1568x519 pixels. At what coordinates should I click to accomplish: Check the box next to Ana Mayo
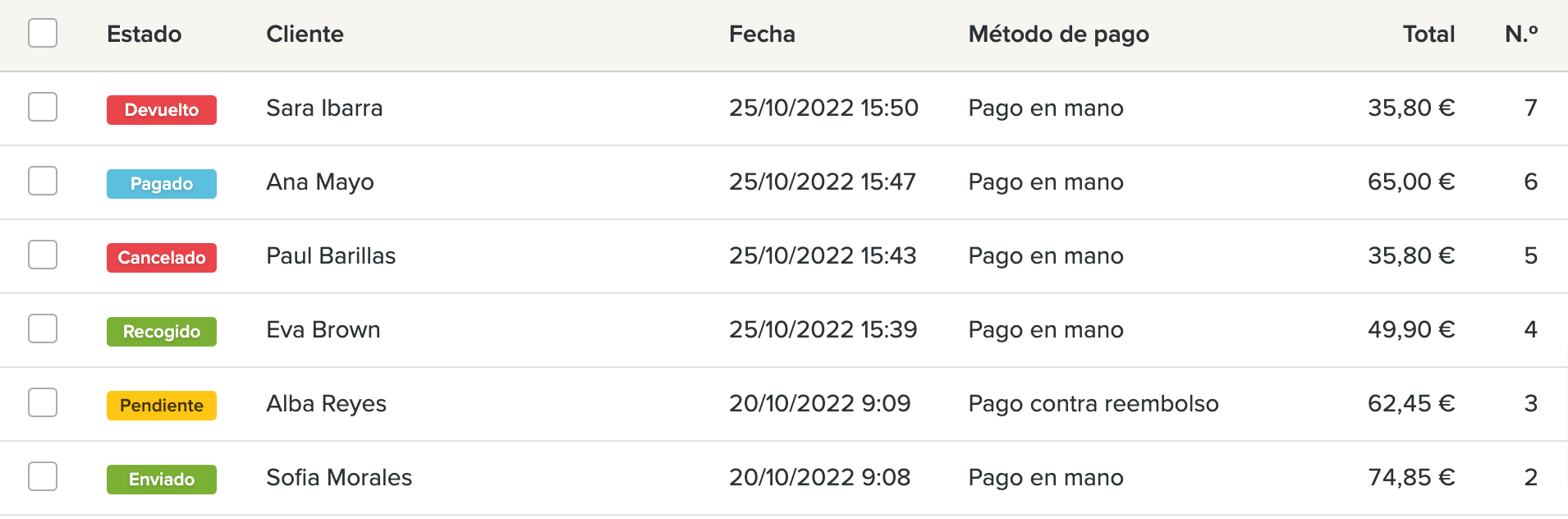[43, 181]
